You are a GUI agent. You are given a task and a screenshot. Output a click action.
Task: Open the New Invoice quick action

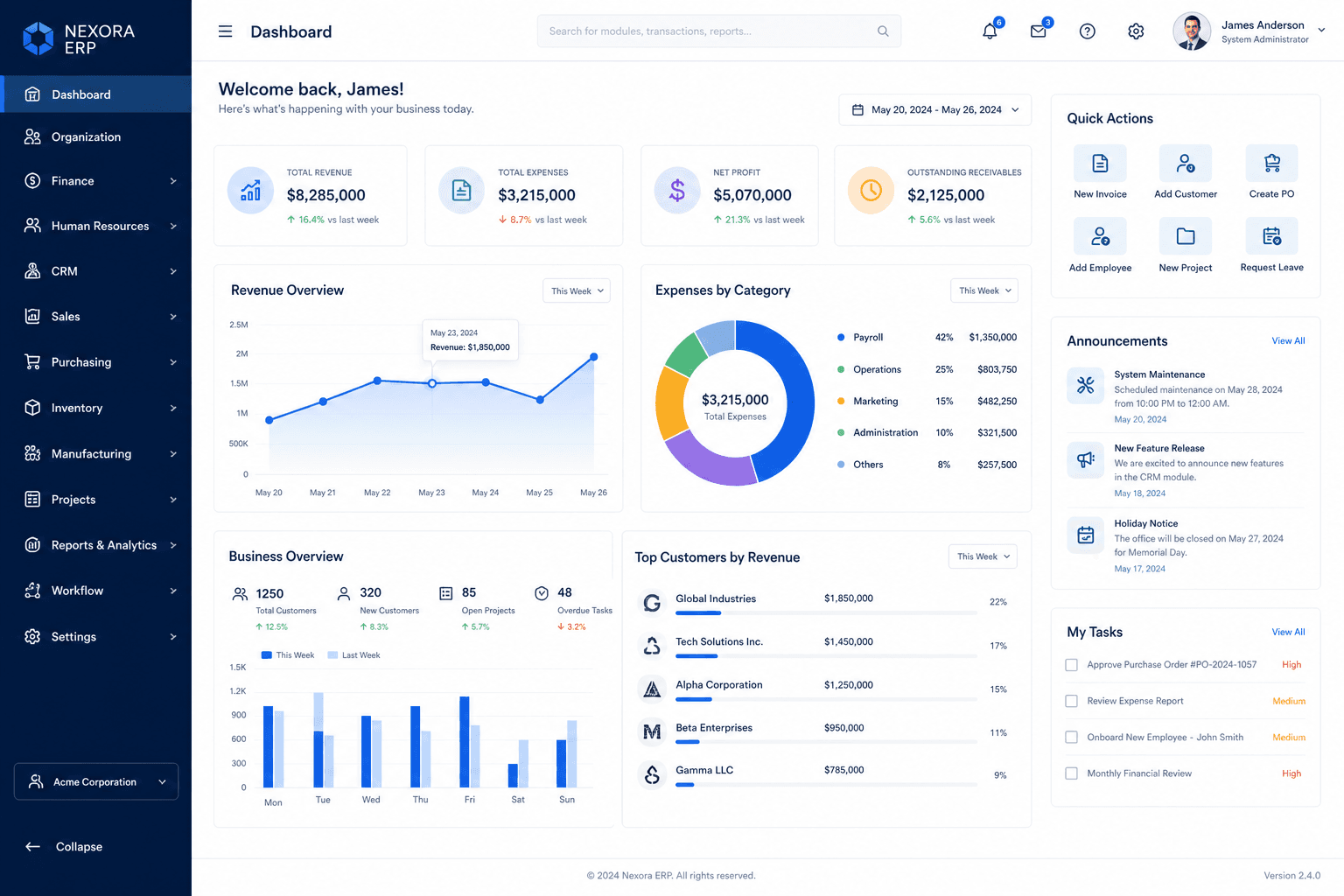[x=1100, y=164]
